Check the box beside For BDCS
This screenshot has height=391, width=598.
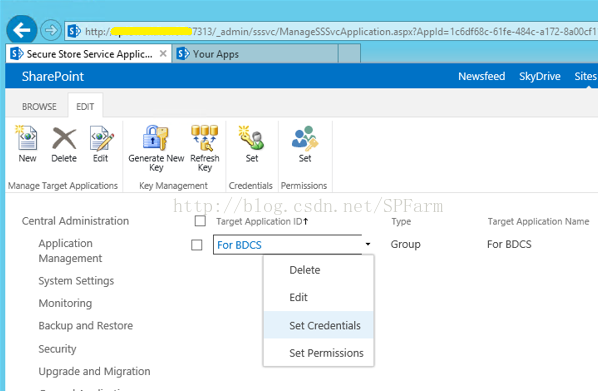[x=197, y=245]
